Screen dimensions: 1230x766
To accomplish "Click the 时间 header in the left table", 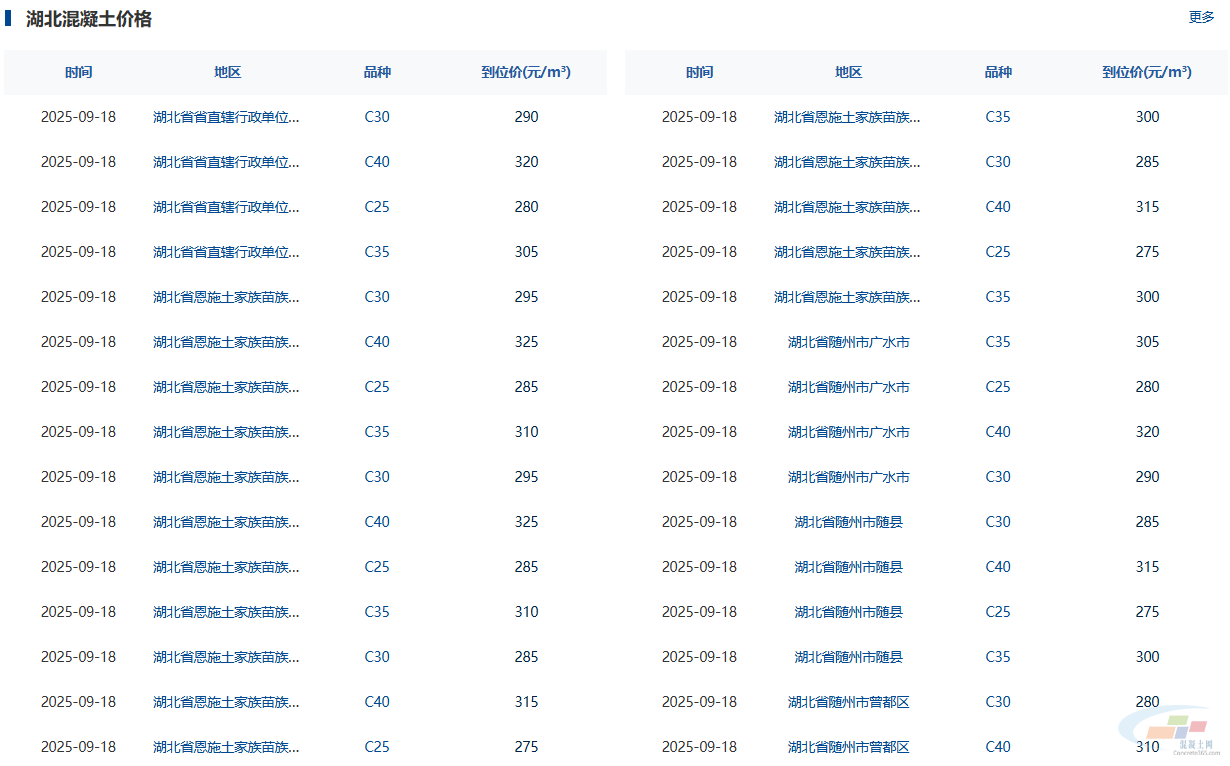I will pyautogui.click(x=78, y=72).
